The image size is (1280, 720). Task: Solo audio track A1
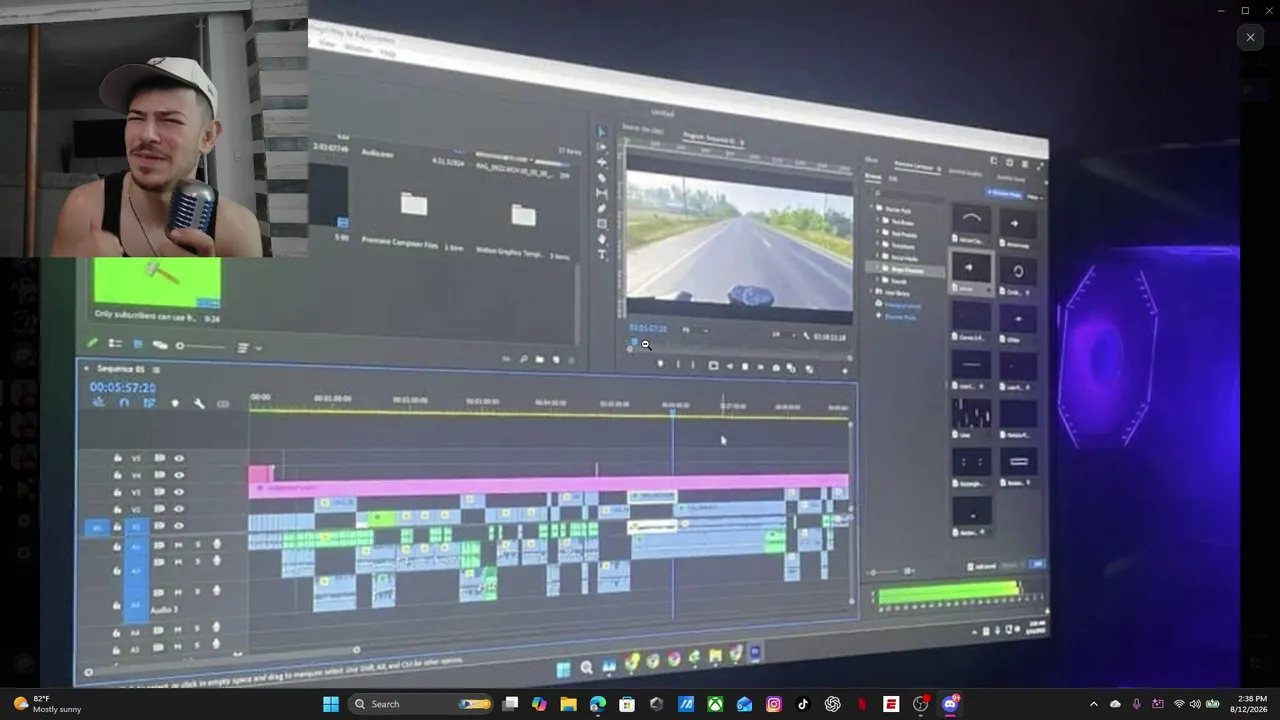pos(197,545)
